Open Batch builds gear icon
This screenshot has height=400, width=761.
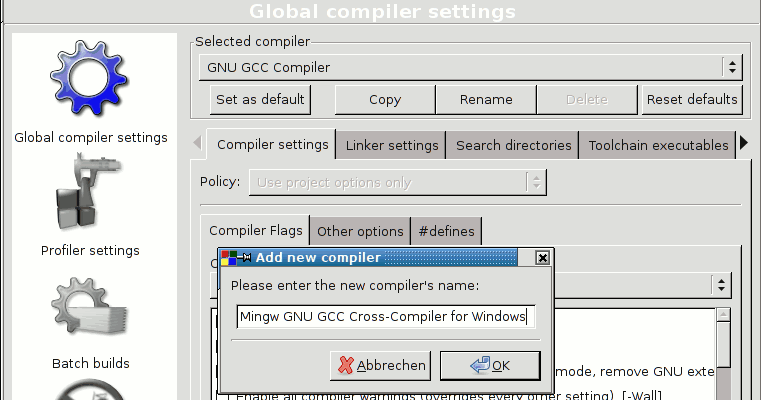(89, 307)
